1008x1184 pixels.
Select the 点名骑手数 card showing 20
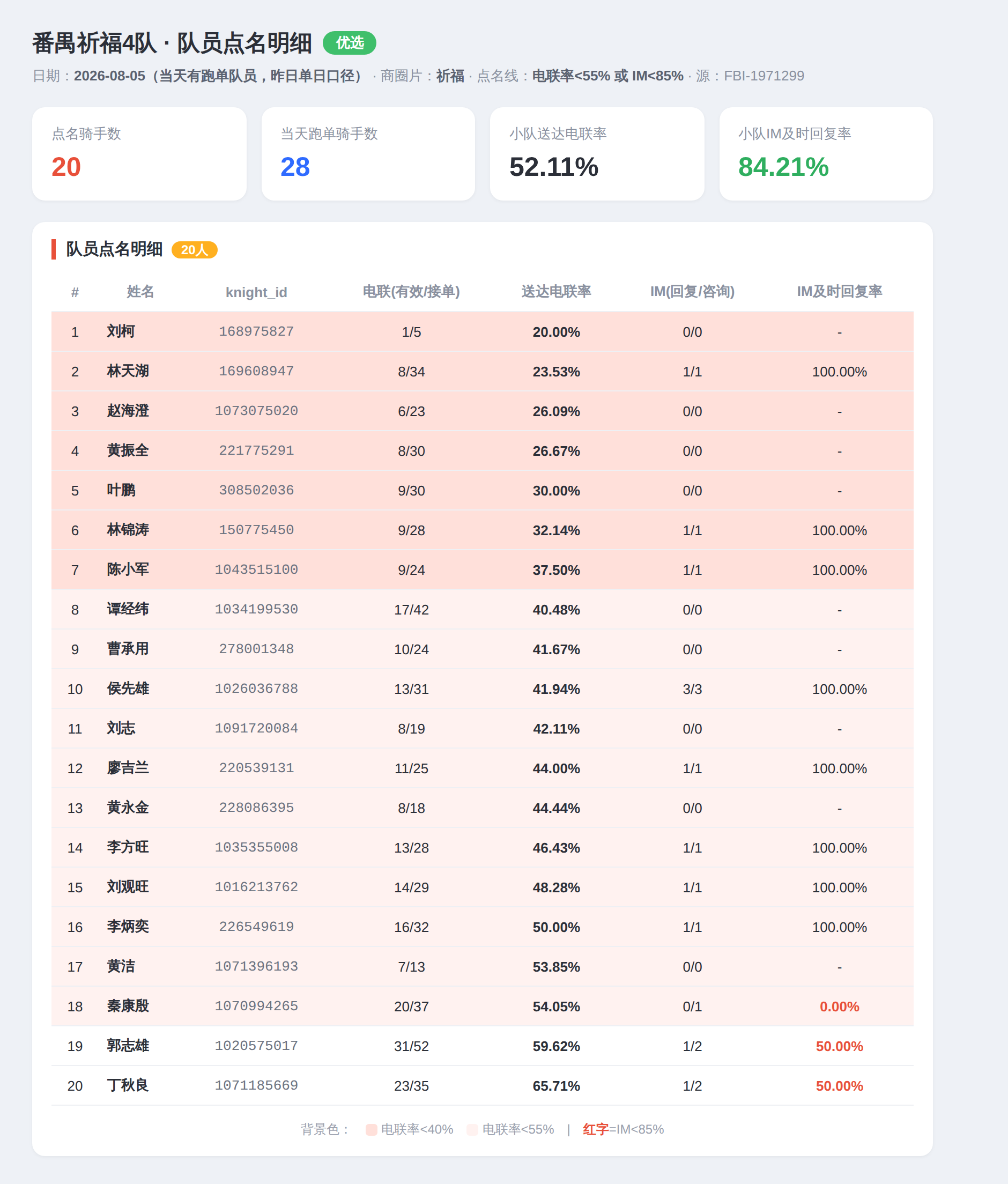pyautogui.click(x=139, y=154)
